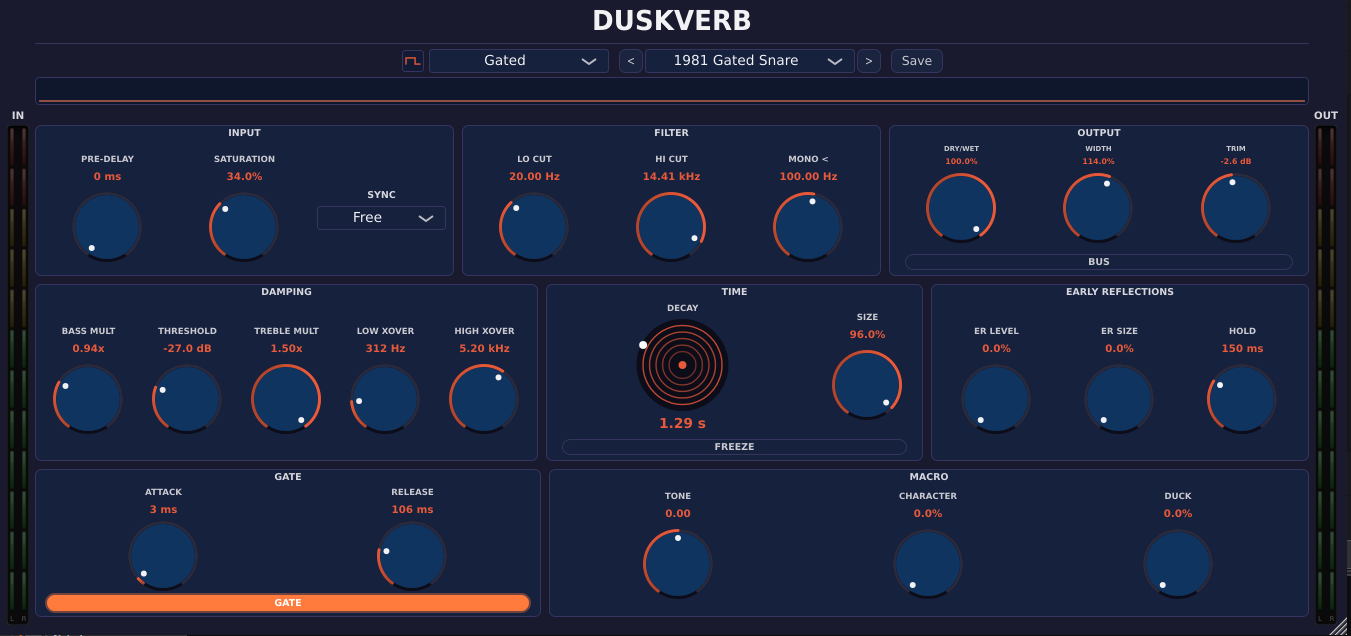The height and width of the screenshot is (636, 1351).
Task: Click the 20.00 Hz lo cut value
Action: pyautogui.click(x=534, y=177)
